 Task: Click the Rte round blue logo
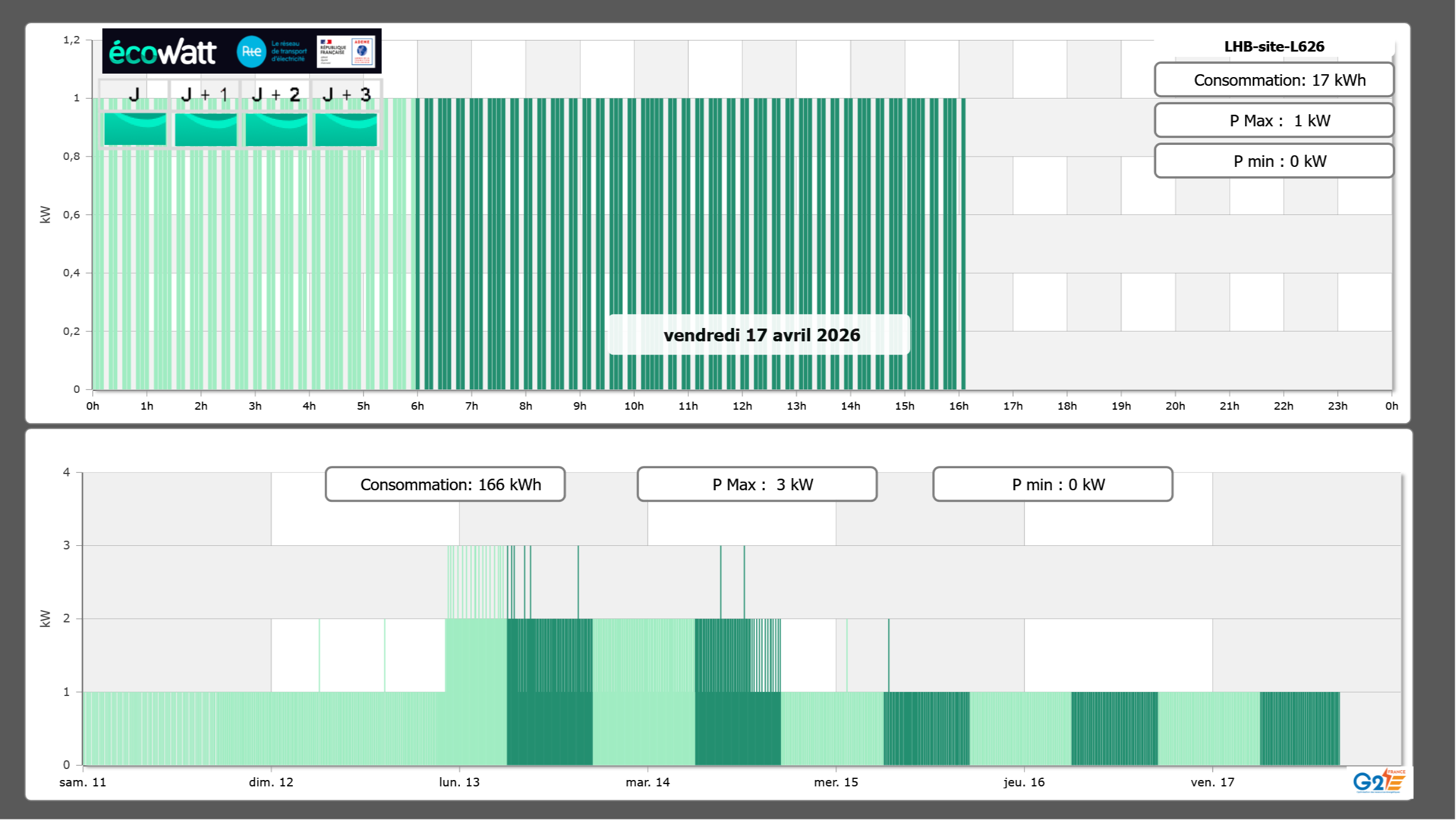coord(251,52)
